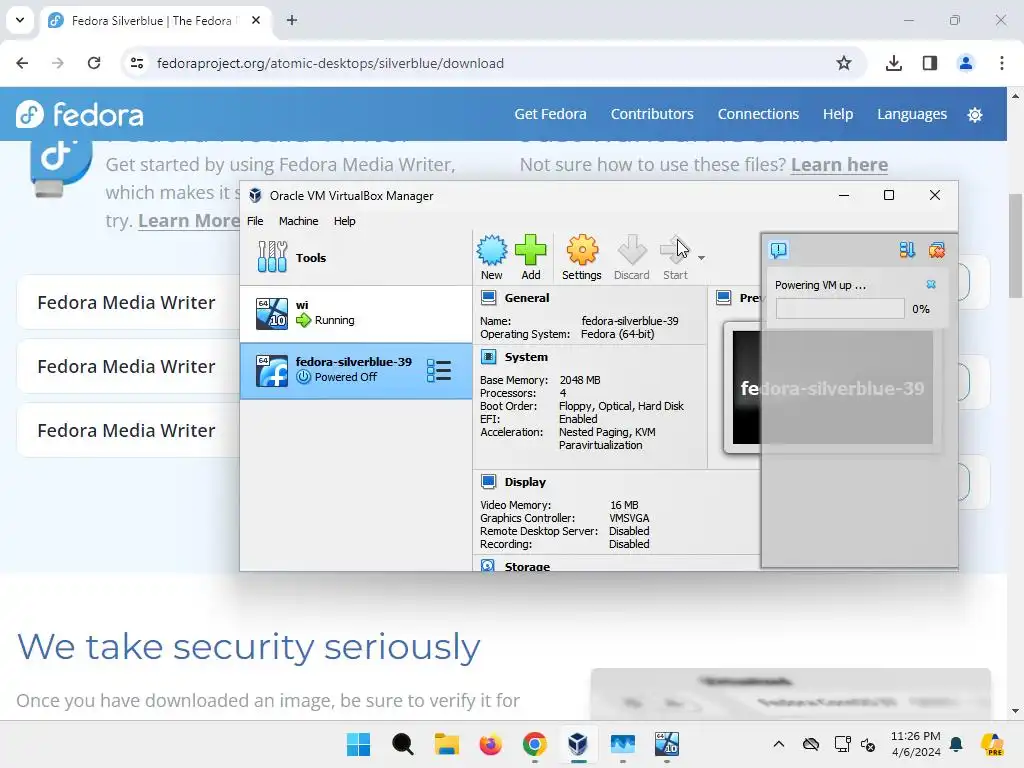Screen dimensions: 1024x768
Task: Click the System section header
Action: (x=526, y=357)
